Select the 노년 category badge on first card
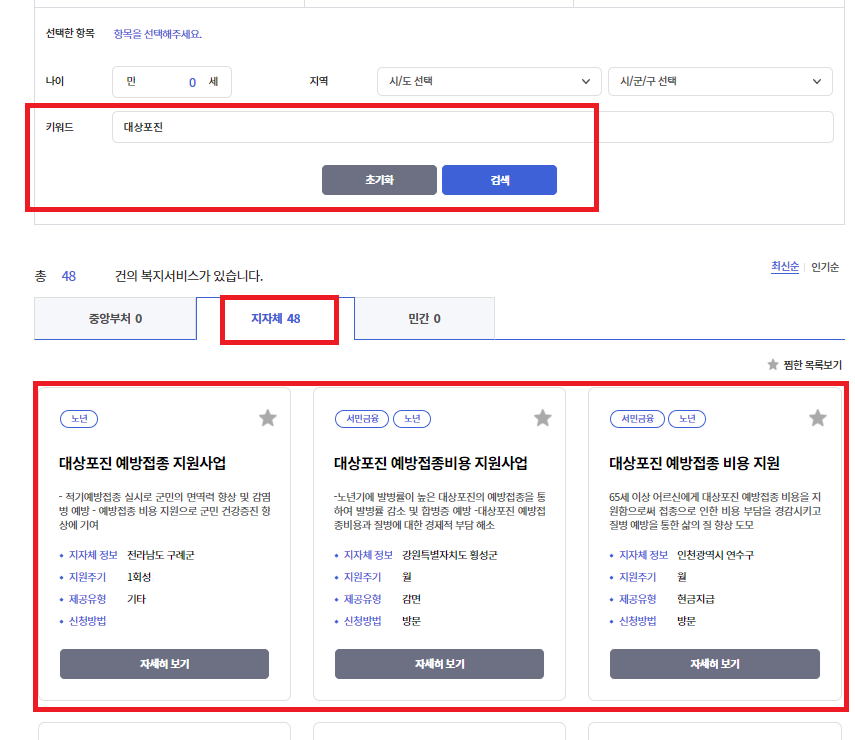The image size is (855, 740). pyautogui.click(x=80, y=420)
